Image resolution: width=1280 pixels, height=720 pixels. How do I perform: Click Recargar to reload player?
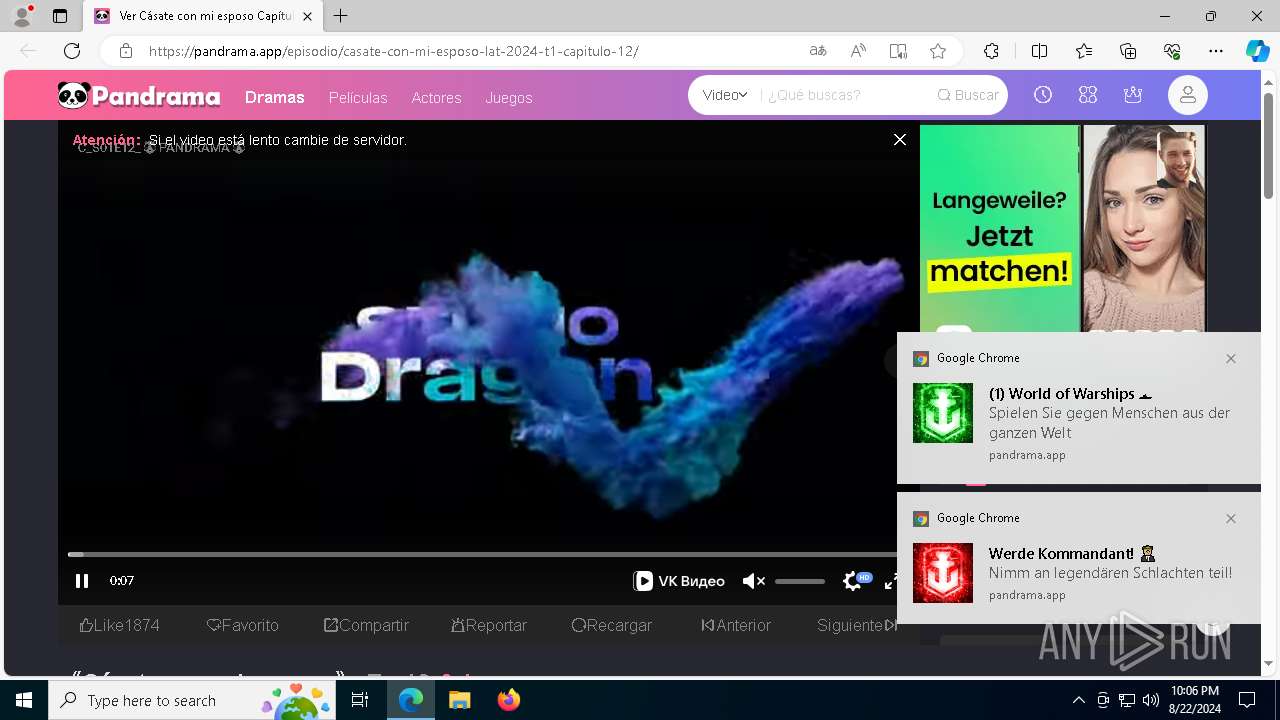click(x=612, y=625)
